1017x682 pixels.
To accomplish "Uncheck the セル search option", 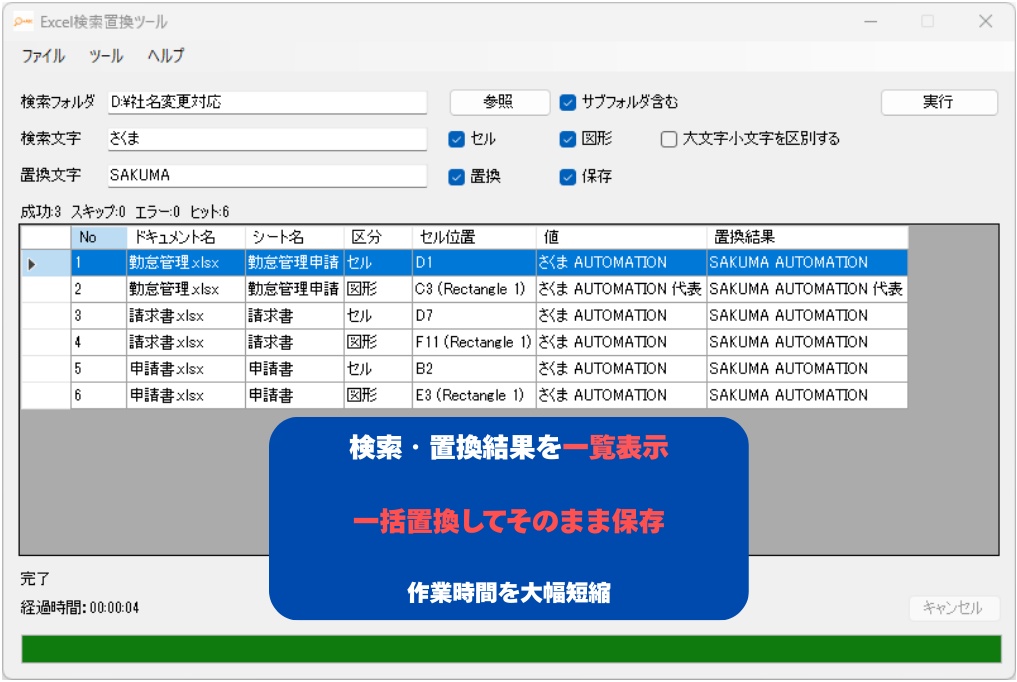I will pyautogui.click(x=455, y=139).
